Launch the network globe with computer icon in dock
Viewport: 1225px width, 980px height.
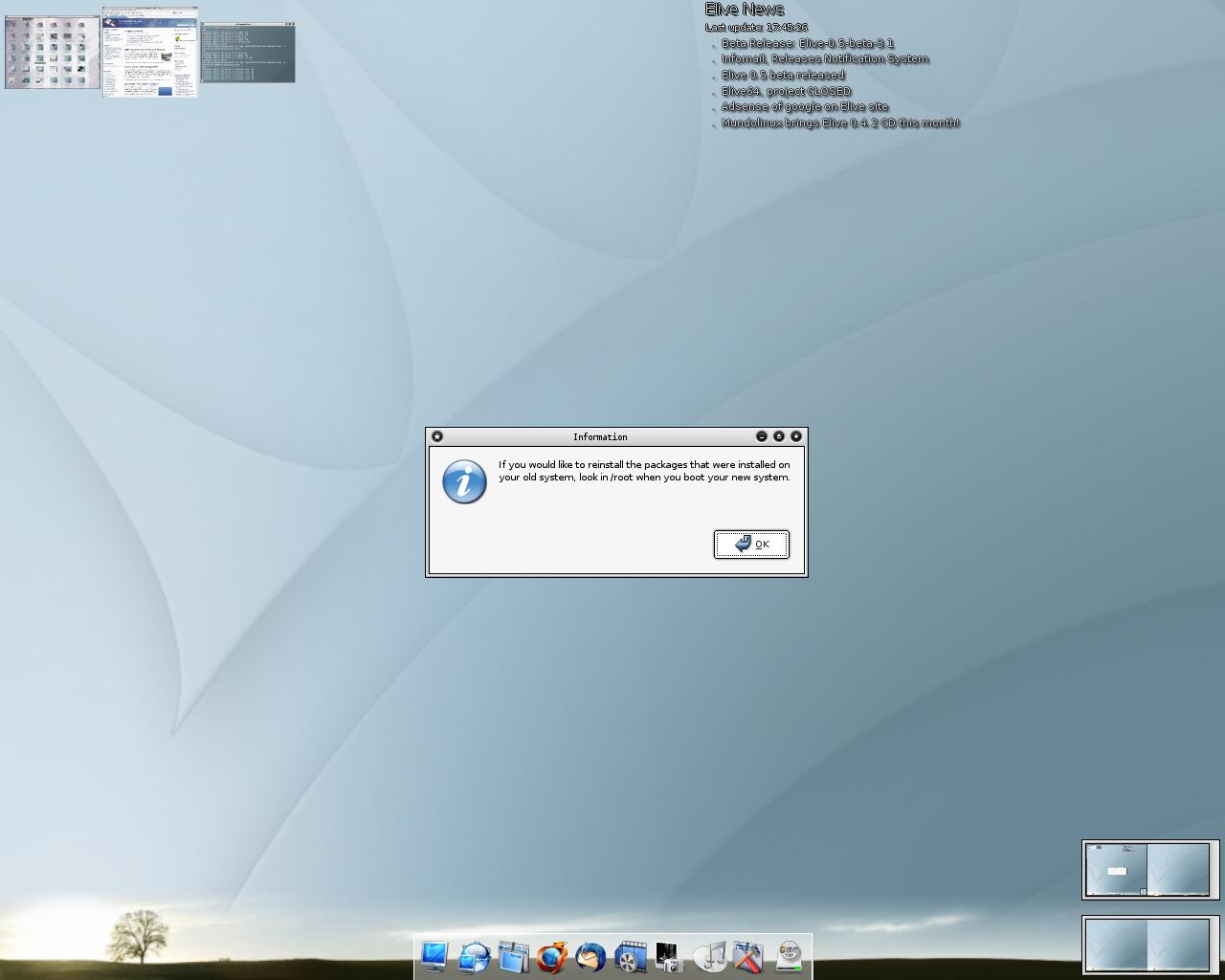point(474,956)
